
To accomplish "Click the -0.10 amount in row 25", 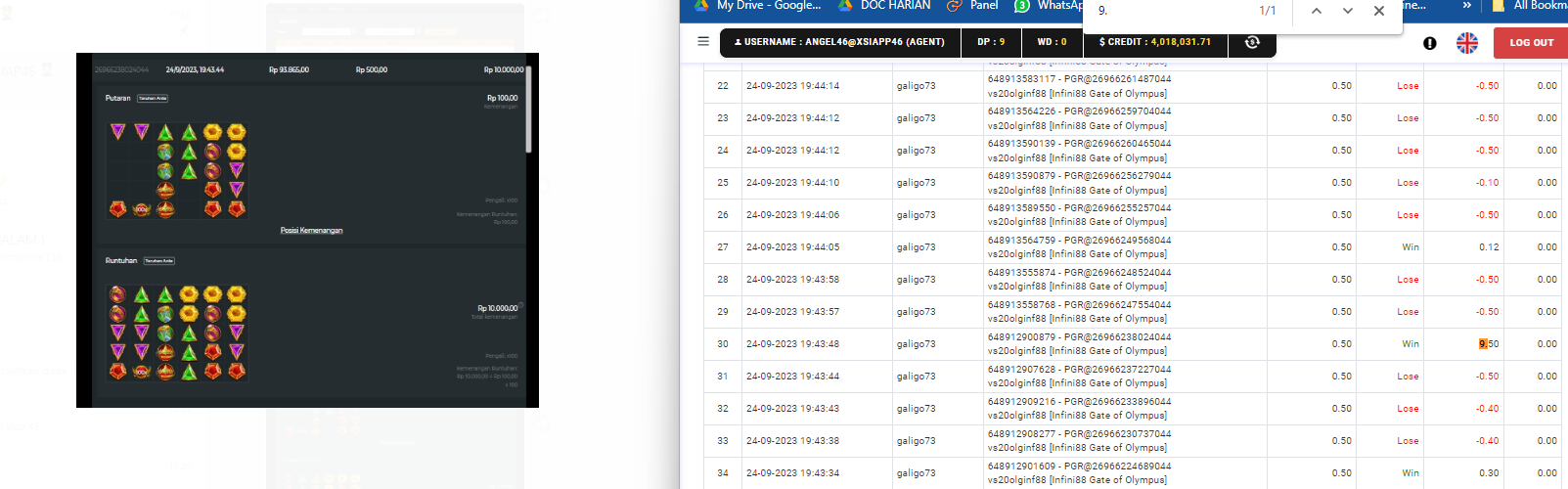I will [1487, 183].
